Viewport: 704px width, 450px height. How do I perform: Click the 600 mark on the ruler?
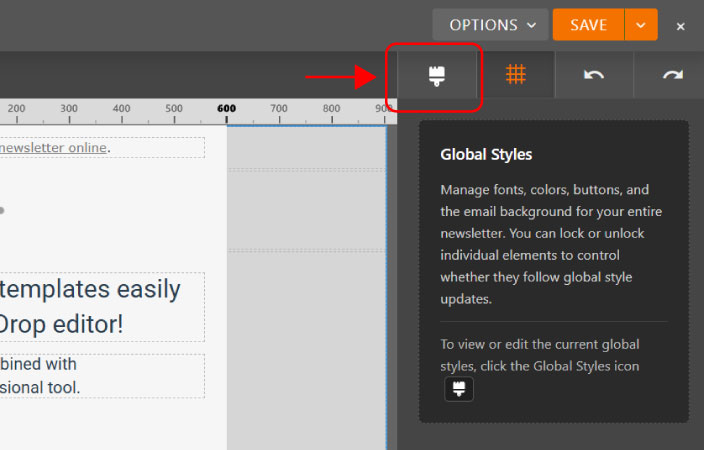coord(226,108)
